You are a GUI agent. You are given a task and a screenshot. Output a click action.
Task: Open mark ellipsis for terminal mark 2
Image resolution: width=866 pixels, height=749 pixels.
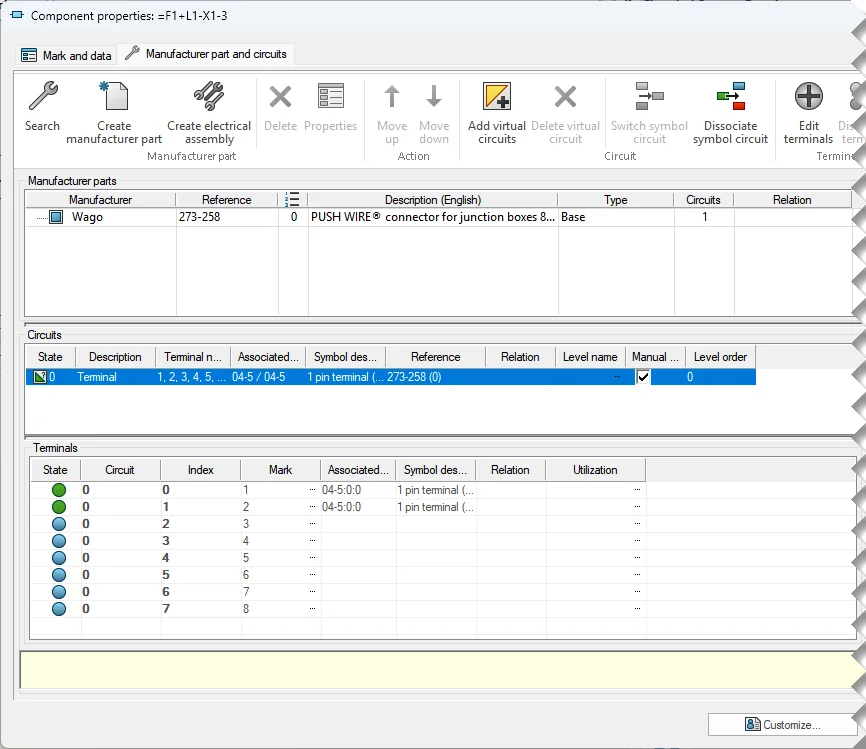tap(313, 507)
